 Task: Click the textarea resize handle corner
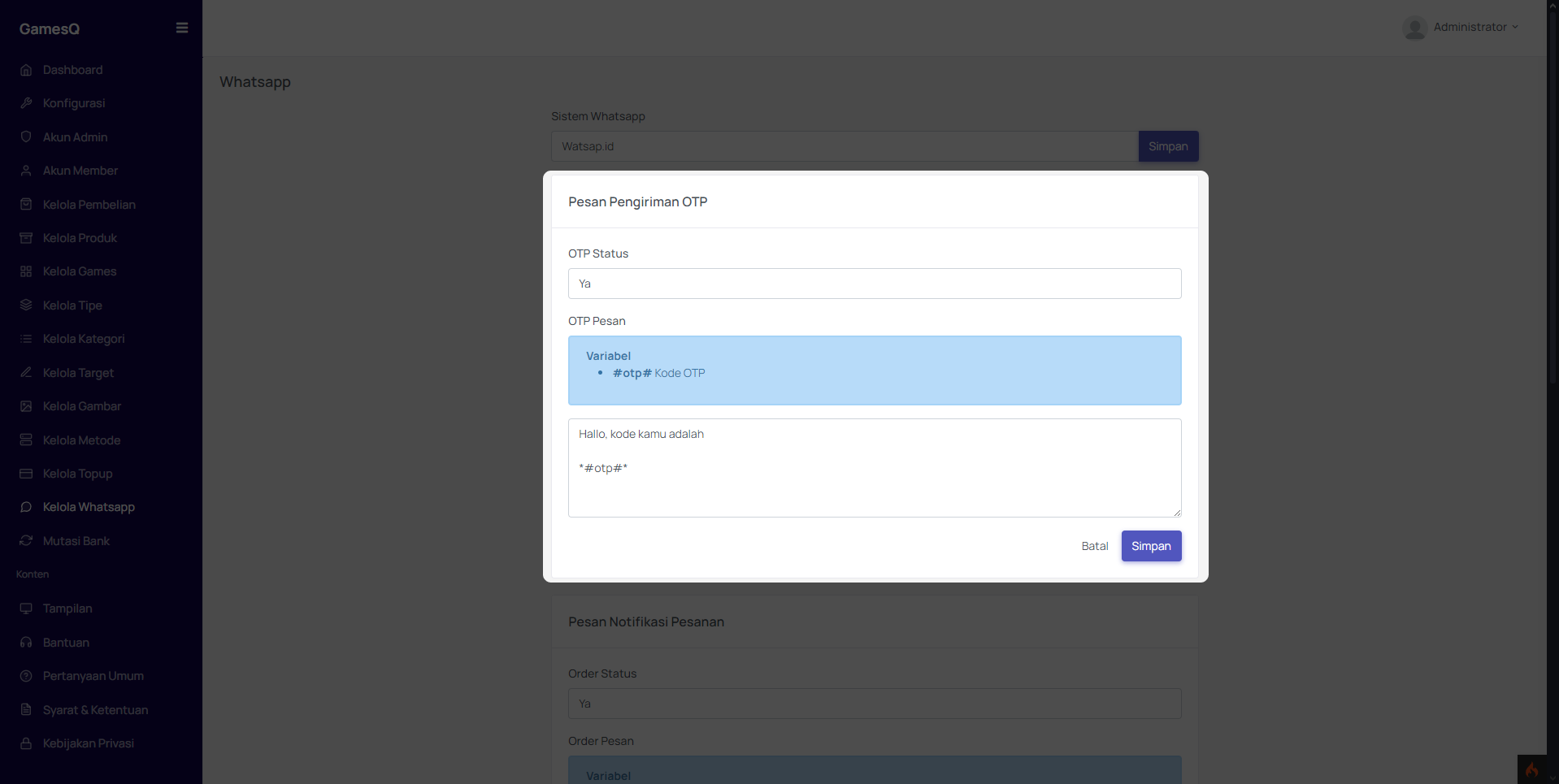click(1176, 512)
